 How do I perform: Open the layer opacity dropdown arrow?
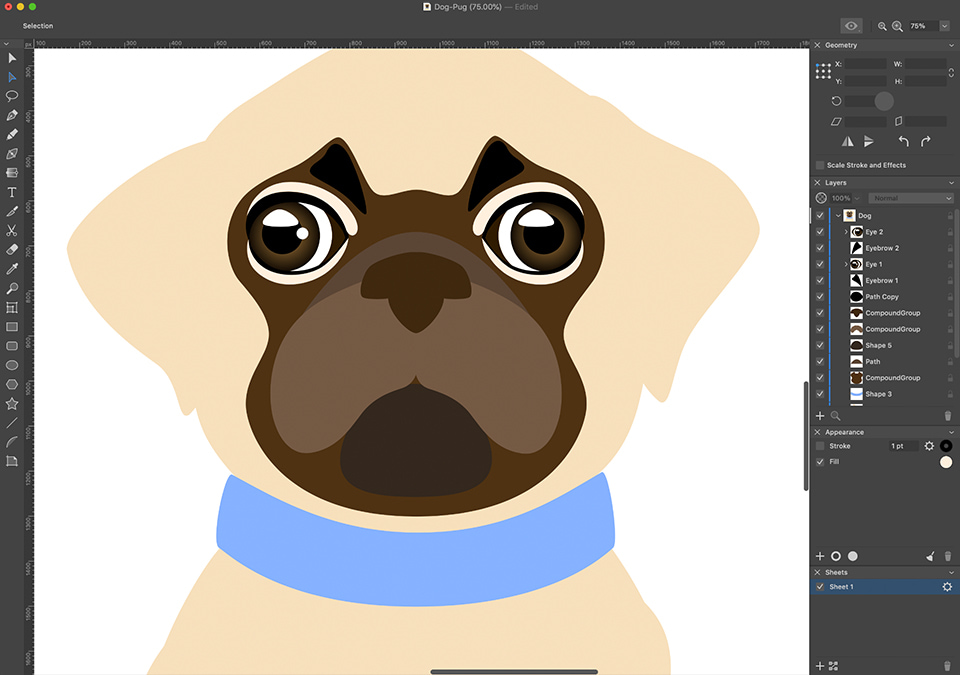pos(857,198)
